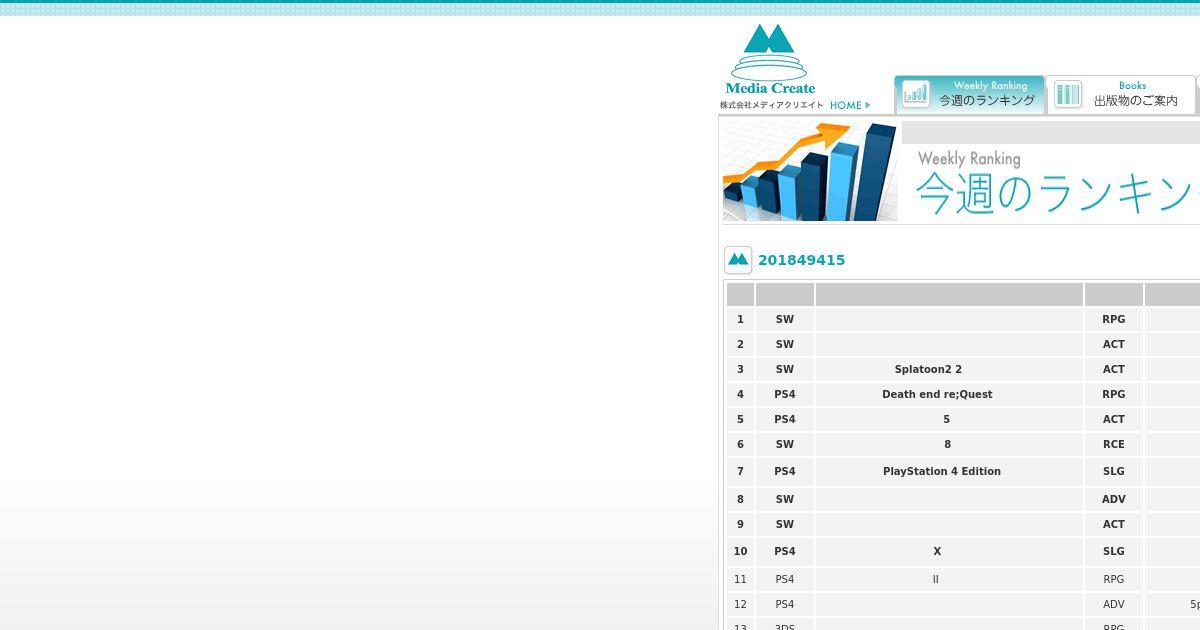Click the ADV genre cell in rank 8 row

1114,499
